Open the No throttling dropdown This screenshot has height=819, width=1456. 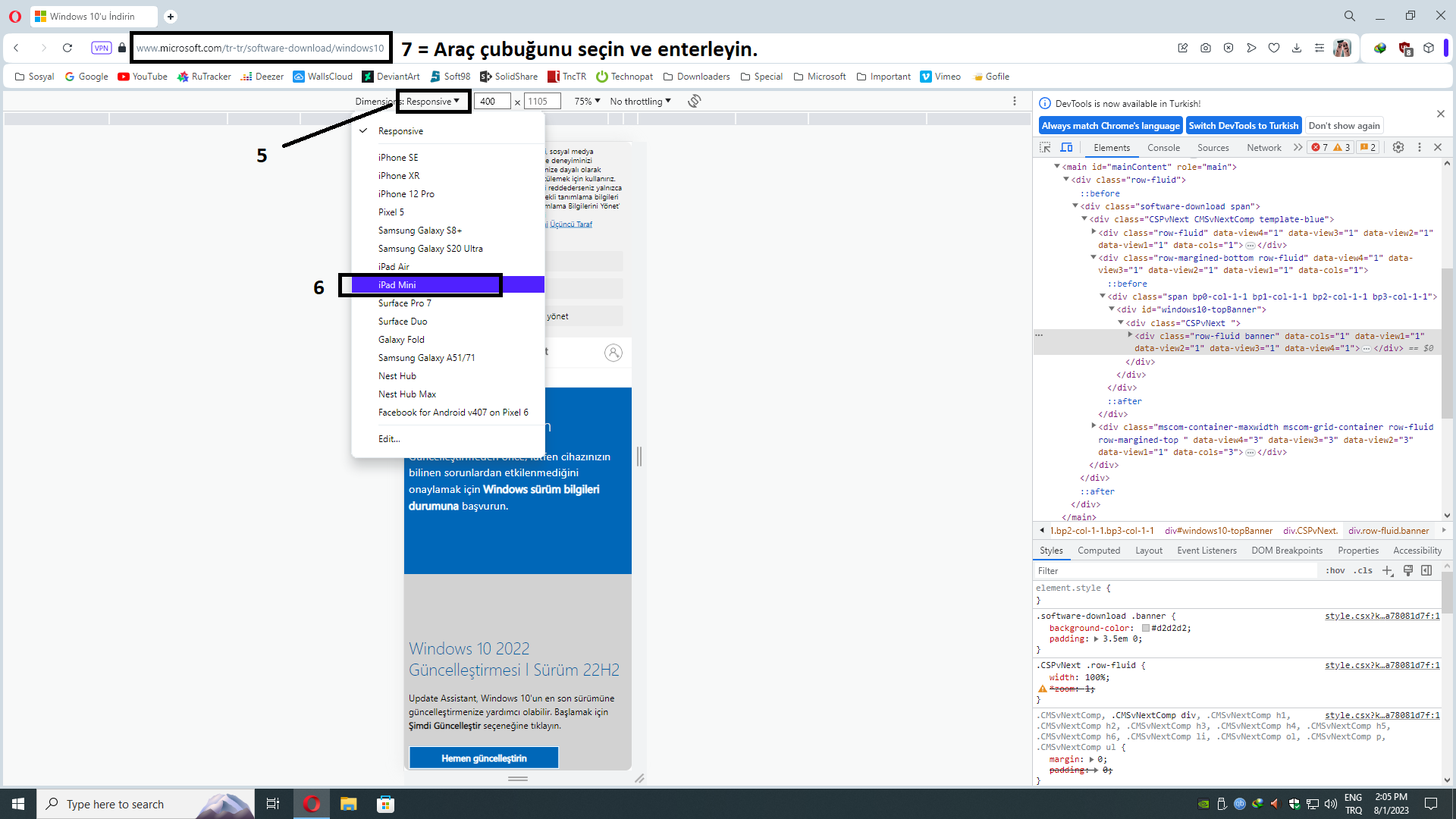640,101
